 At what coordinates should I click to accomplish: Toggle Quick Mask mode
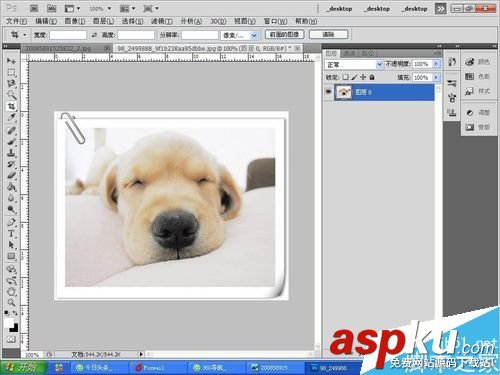[x=11, y=339]
